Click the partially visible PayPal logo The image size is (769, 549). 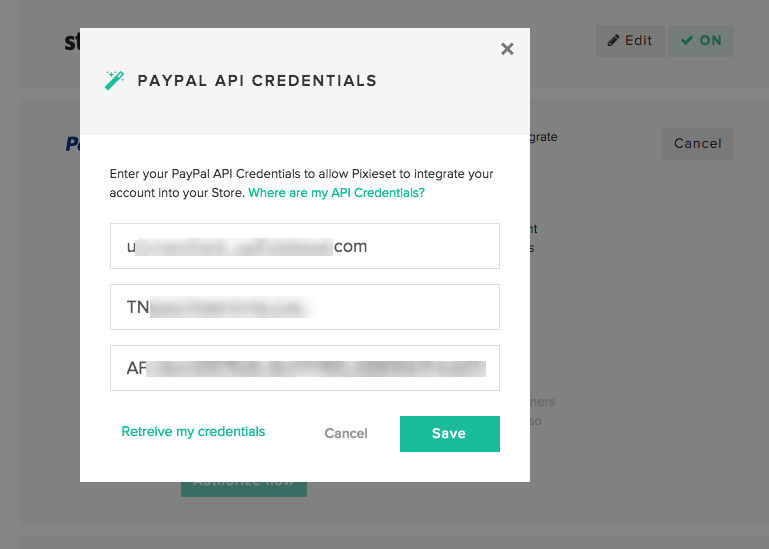(73, 144)
